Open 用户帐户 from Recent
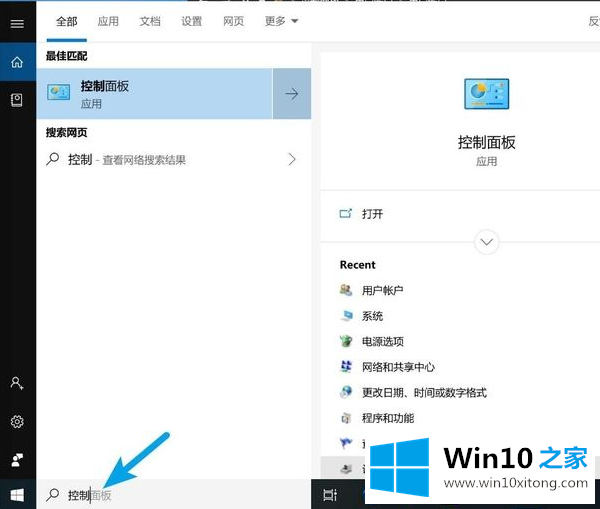Screen dimensions: 600x509 pos(382,290)
